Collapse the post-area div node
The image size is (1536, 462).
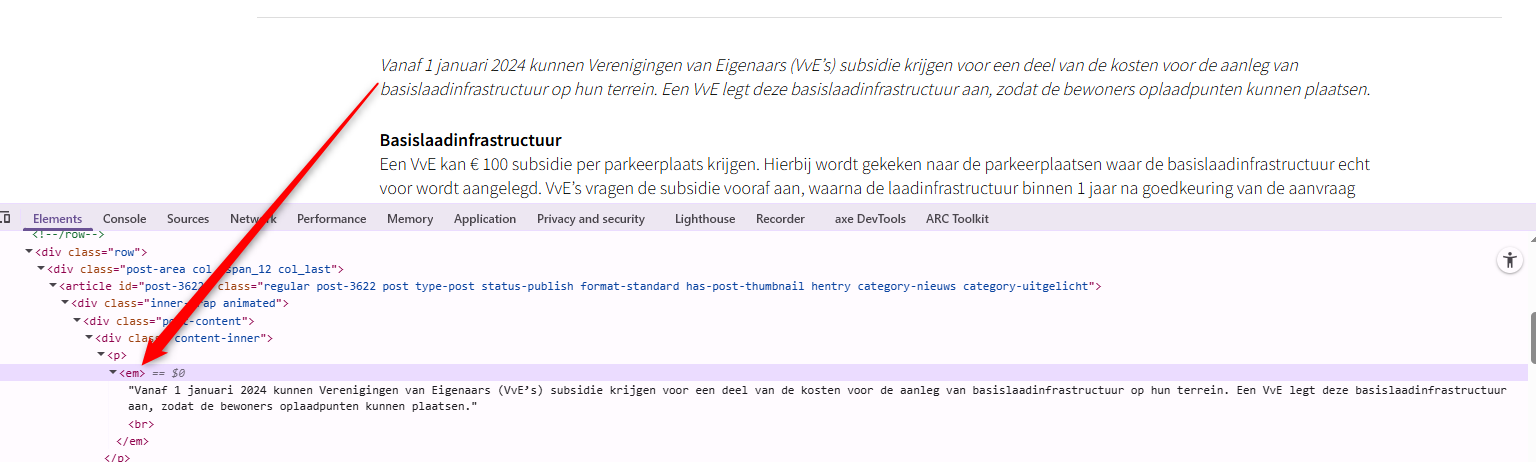coord(41,269)
